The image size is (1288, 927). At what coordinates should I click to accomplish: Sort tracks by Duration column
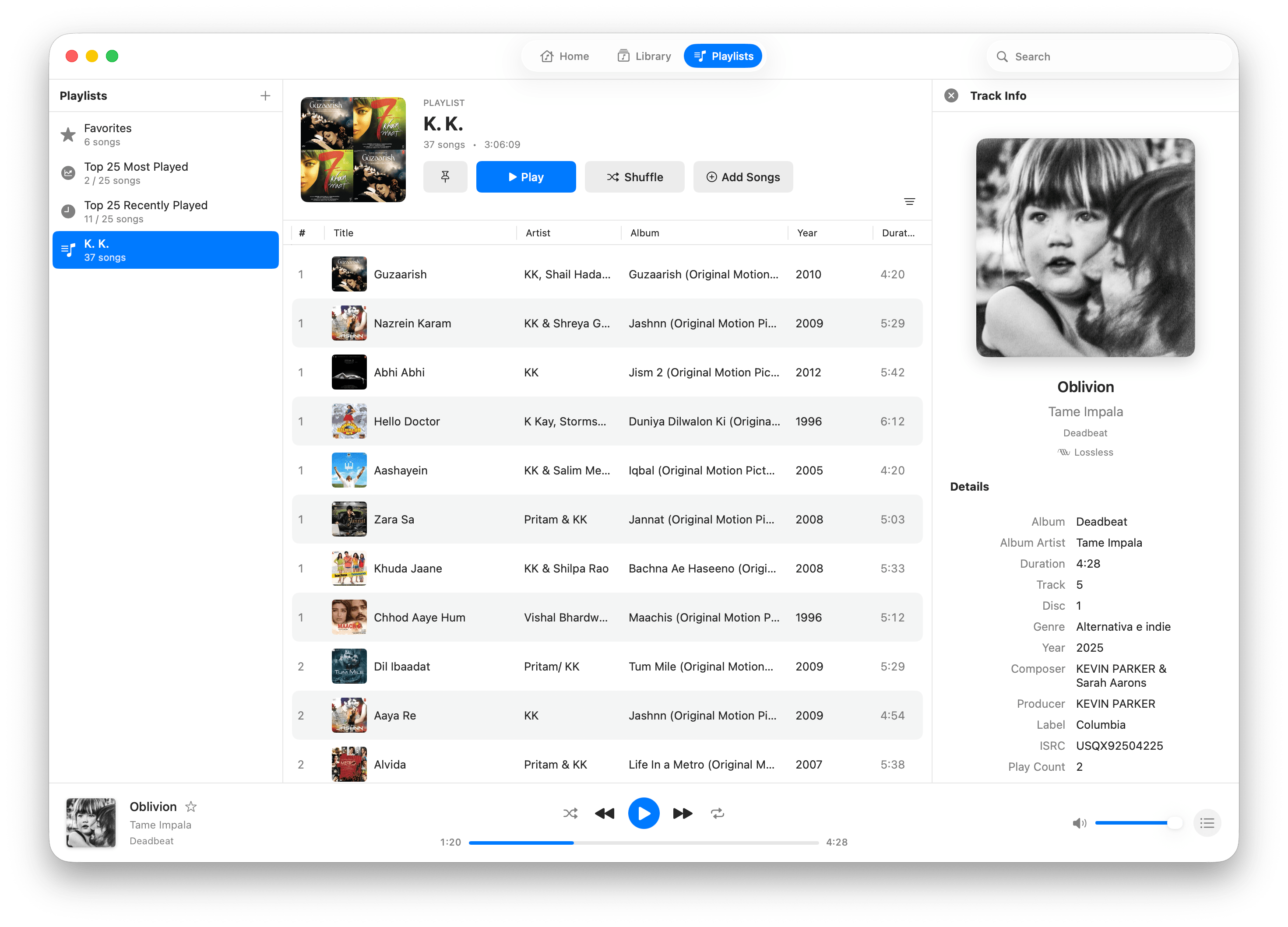pyautogui.click(x=898, y=233)
